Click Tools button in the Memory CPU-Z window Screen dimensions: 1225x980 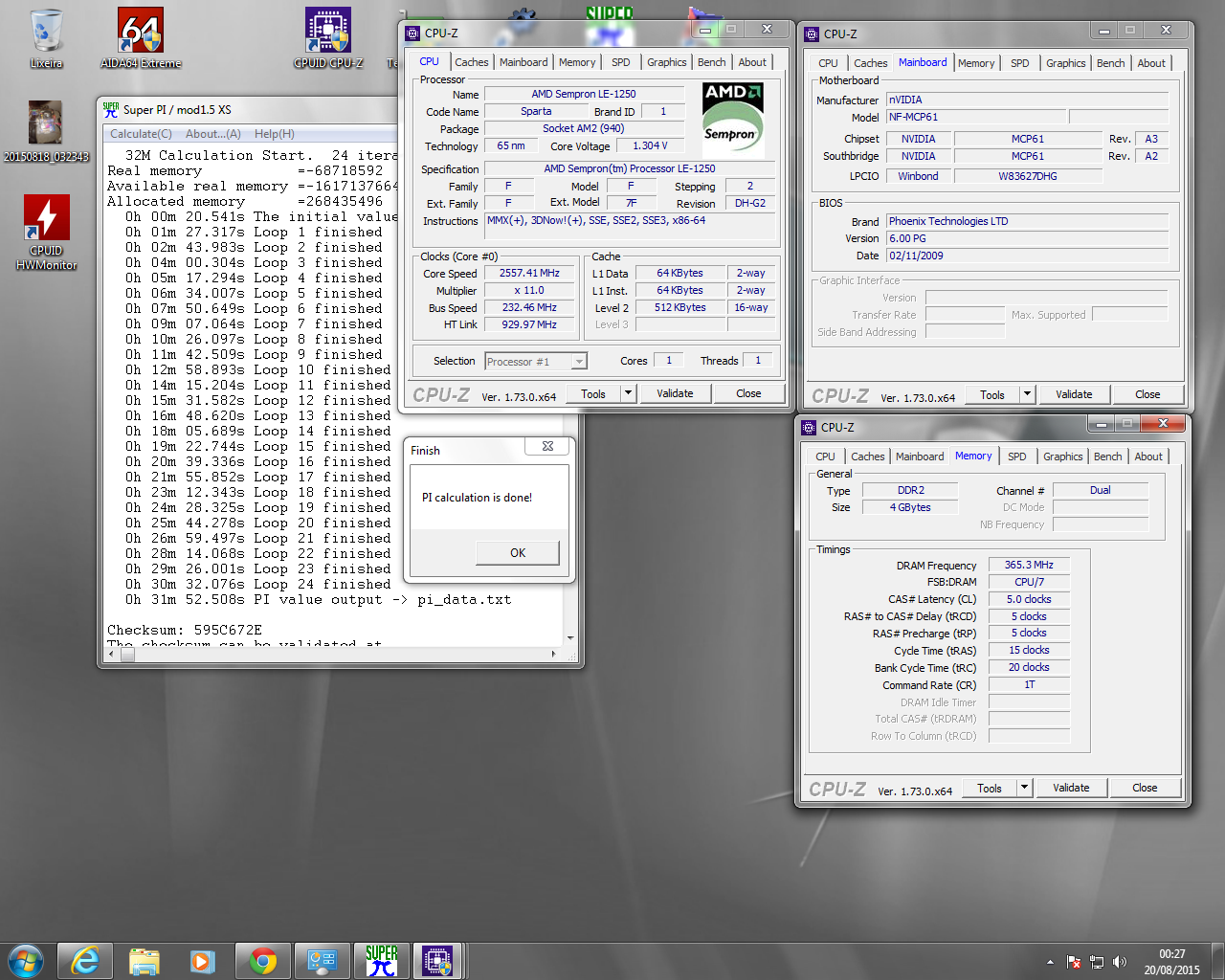[990, 788]
